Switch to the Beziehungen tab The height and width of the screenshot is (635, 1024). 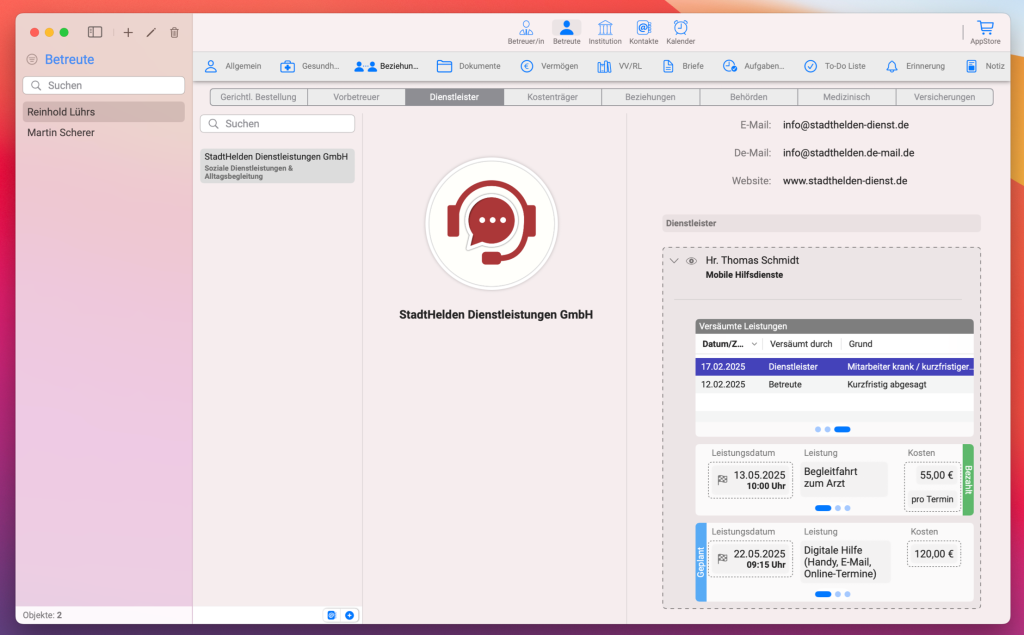tap(650, 97)
